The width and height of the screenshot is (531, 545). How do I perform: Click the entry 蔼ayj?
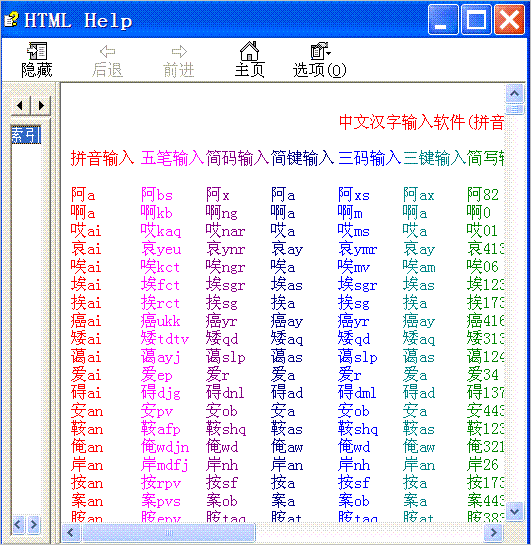point(161,357)
